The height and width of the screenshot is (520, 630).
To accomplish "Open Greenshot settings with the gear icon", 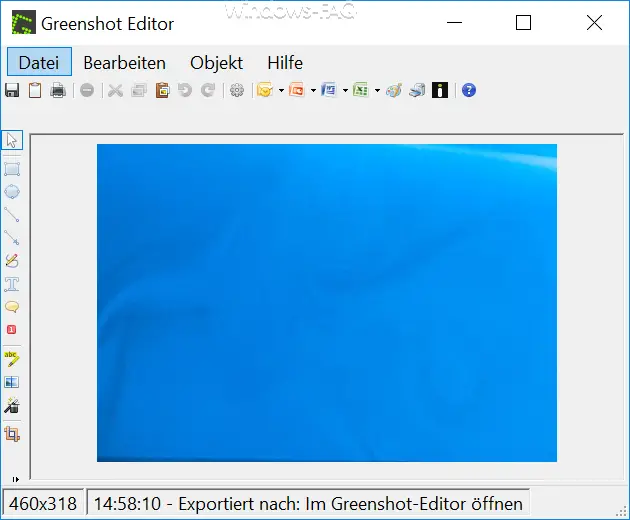I will (237, 90).
